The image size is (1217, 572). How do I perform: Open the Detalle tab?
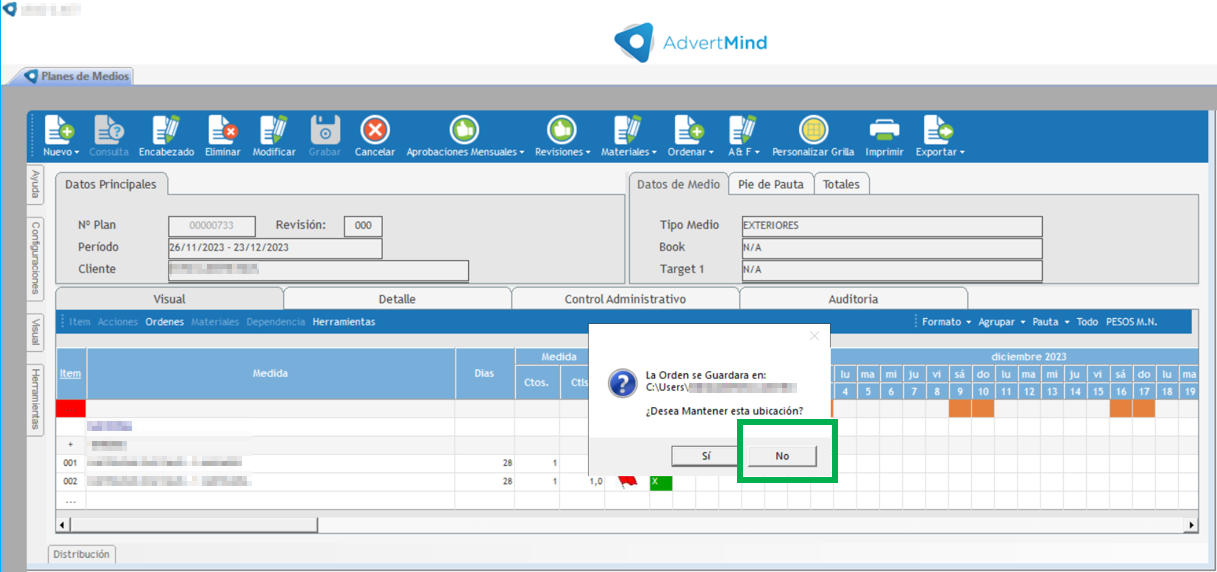[x=397, y=299]
